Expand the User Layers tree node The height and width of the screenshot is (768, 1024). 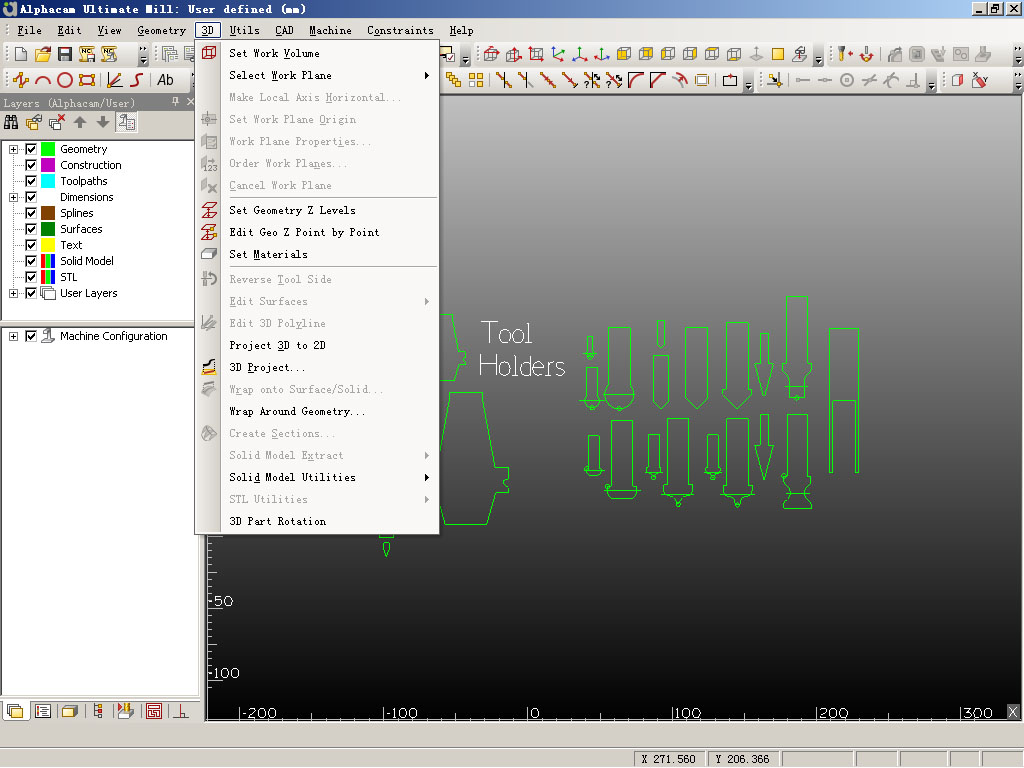(x=13, y=293)
